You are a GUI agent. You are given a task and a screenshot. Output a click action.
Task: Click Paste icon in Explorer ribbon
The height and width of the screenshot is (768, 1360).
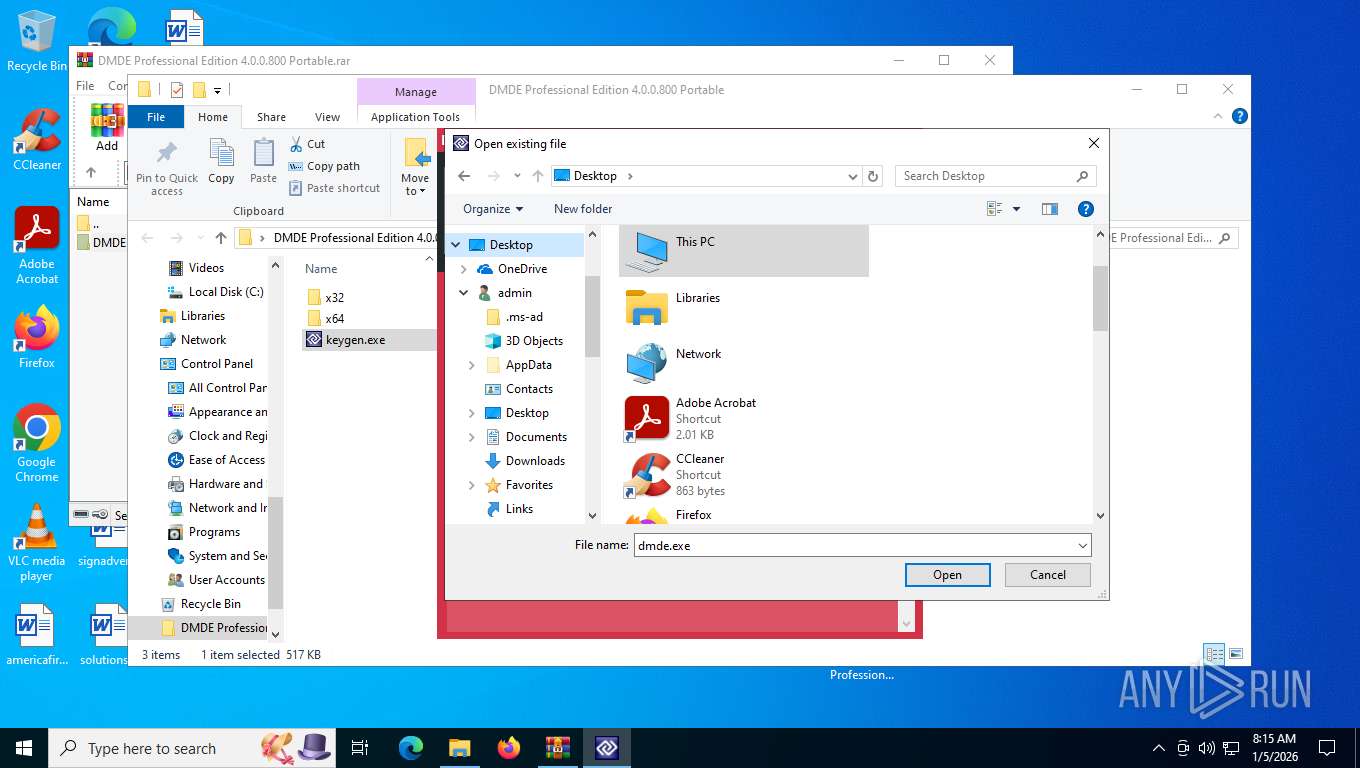point(263,162)
